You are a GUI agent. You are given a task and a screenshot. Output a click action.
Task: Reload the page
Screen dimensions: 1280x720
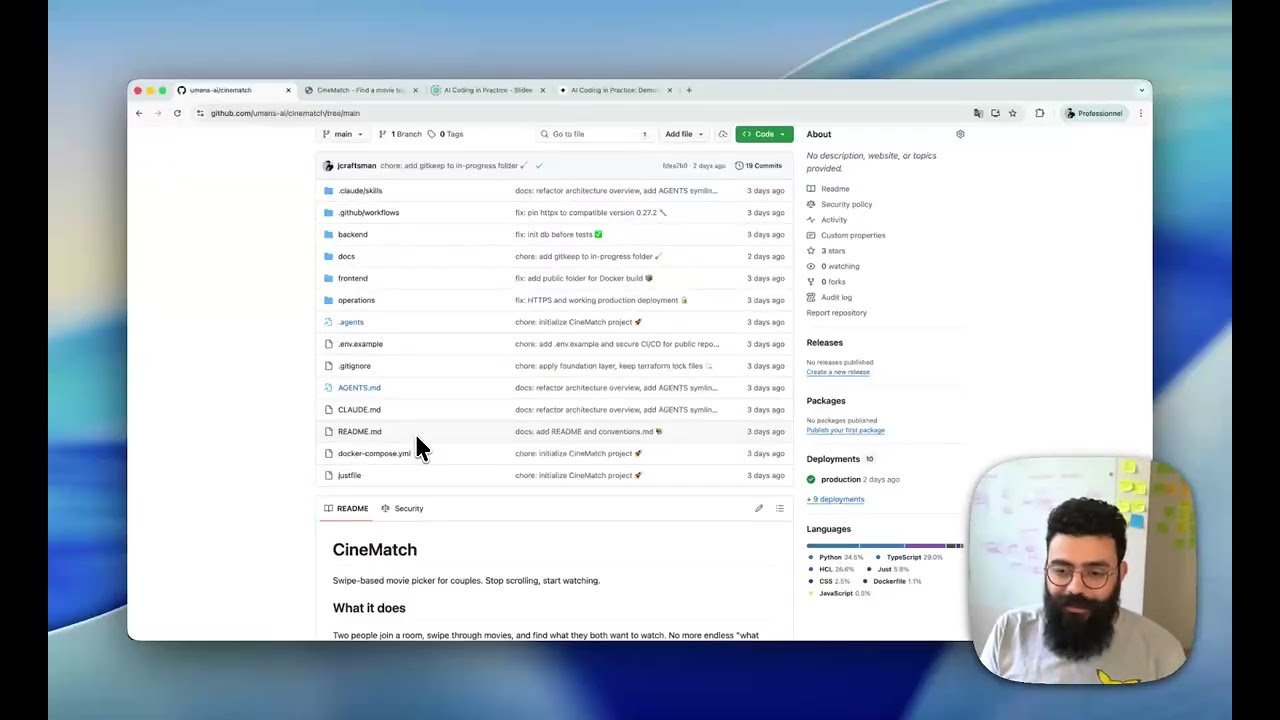pyautogui.click(x=177, y=113)
